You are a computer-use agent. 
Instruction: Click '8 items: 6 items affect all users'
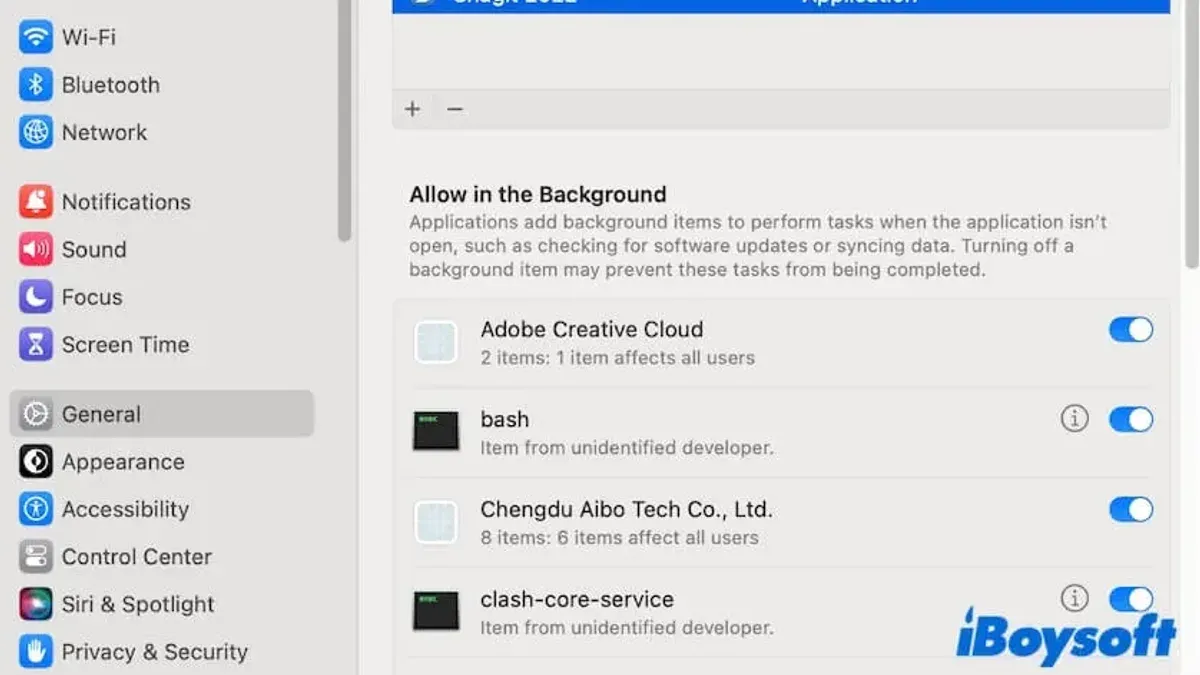[619, 538]
